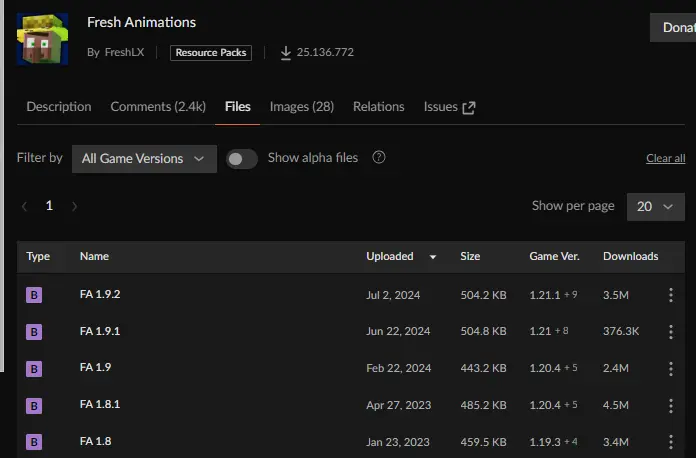Click the Jul 2, 2024 upload date

(x=393, y=295)
